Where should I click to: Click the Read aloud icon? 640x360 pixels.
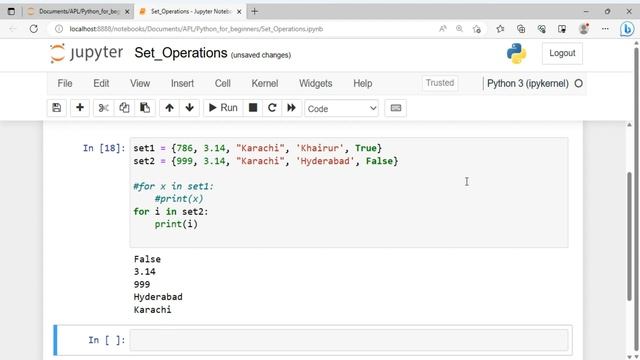(443, 29)
